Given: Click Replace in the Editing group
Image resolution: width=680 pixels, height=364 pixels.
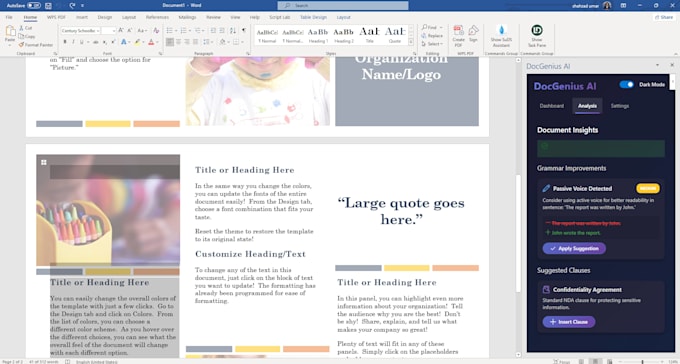Looking at the screenshot, I should (x=432, y=36).
